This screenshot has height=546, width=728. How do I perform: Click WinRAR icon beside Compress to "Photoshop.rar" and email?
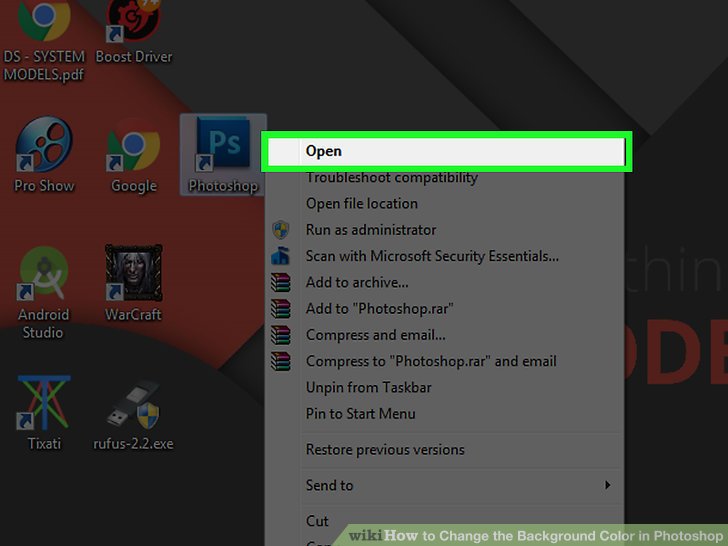click(280, 361)
